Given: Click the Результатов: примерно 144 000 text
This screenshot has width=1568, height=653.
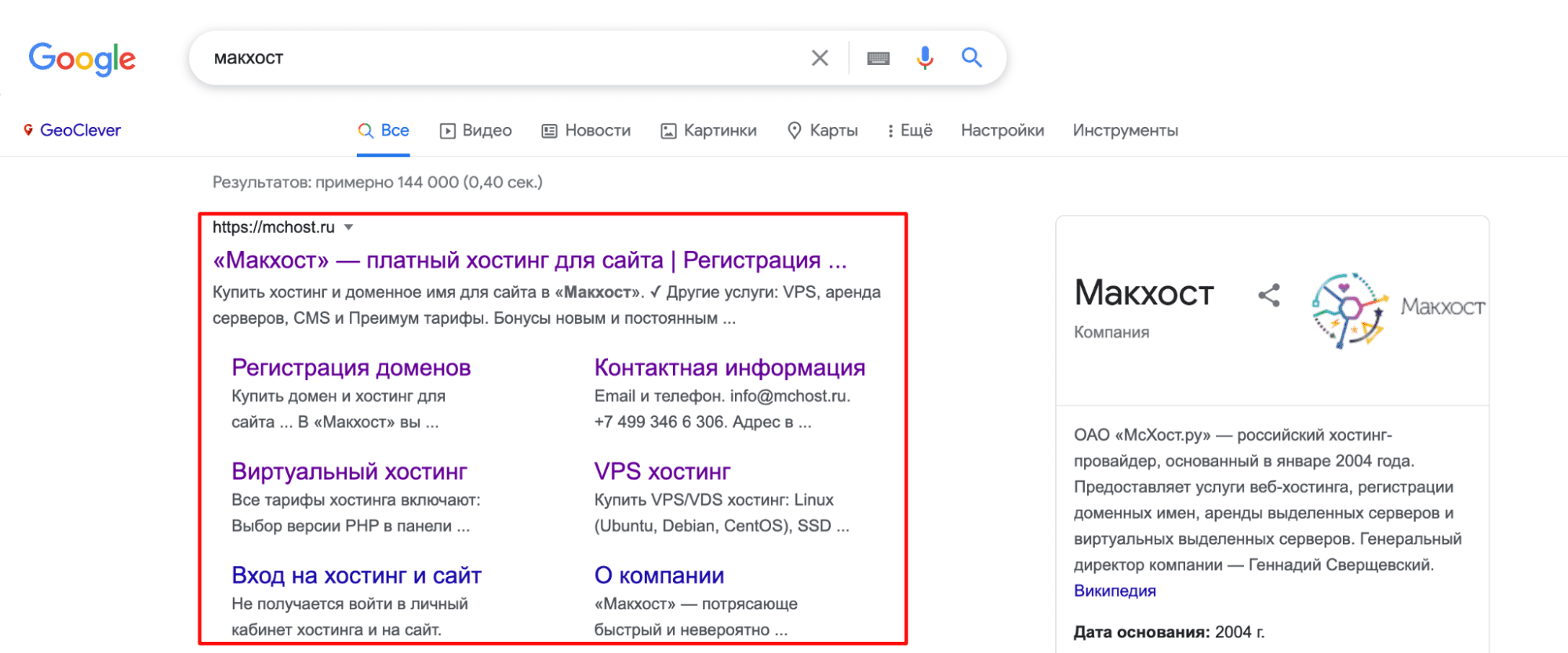Looking at the screenshot, I should pos(377,183).
